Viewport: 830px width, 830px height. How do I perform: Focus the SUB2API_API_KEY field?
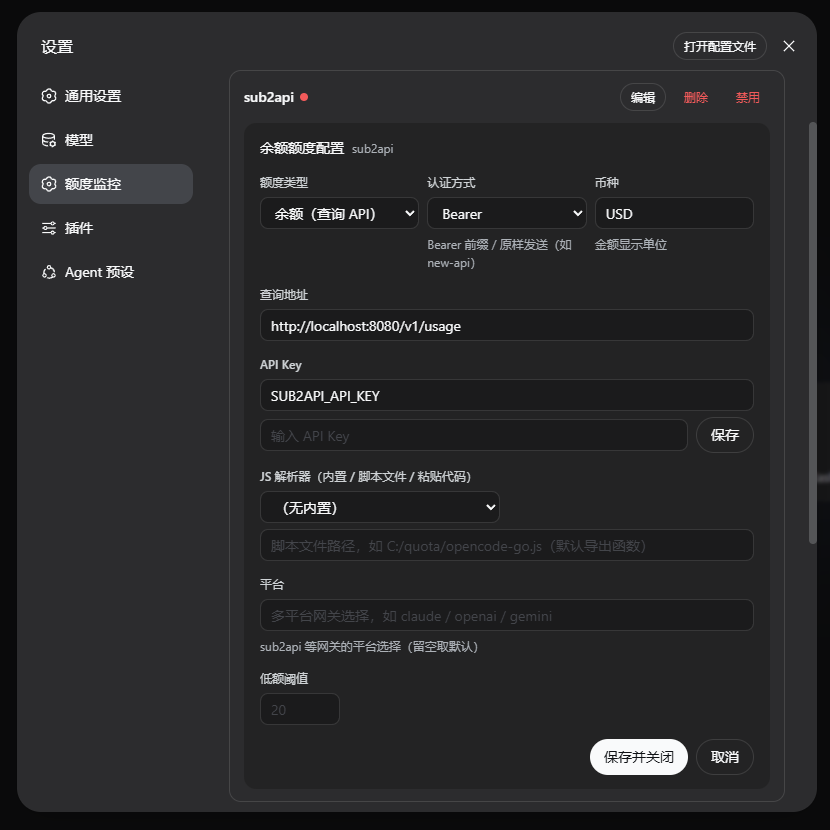point(507,395)
